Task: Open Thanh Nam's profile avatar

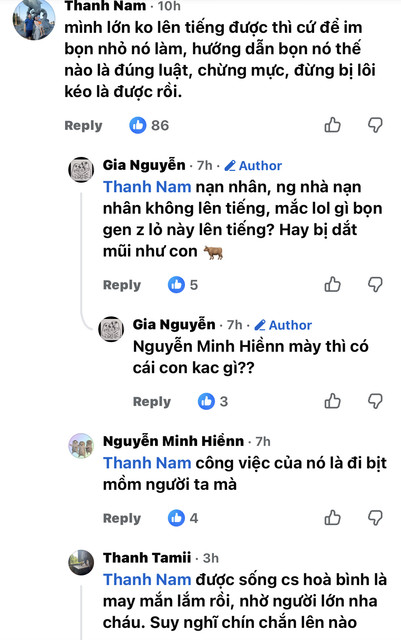Action: [x=34, y=20]
